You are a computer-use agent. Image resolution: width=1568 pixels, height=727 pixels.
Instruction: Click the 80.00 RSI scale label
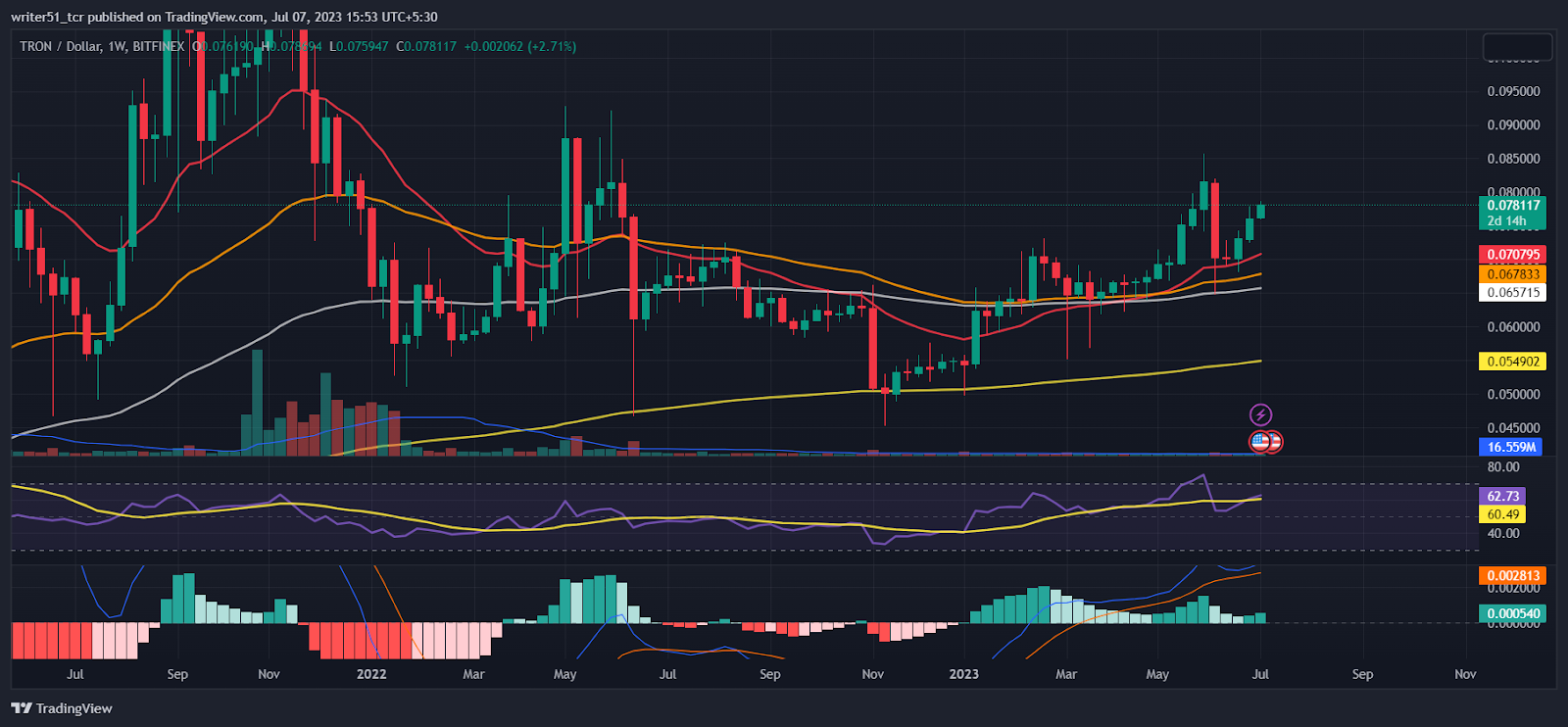(x=1503, y=467)
